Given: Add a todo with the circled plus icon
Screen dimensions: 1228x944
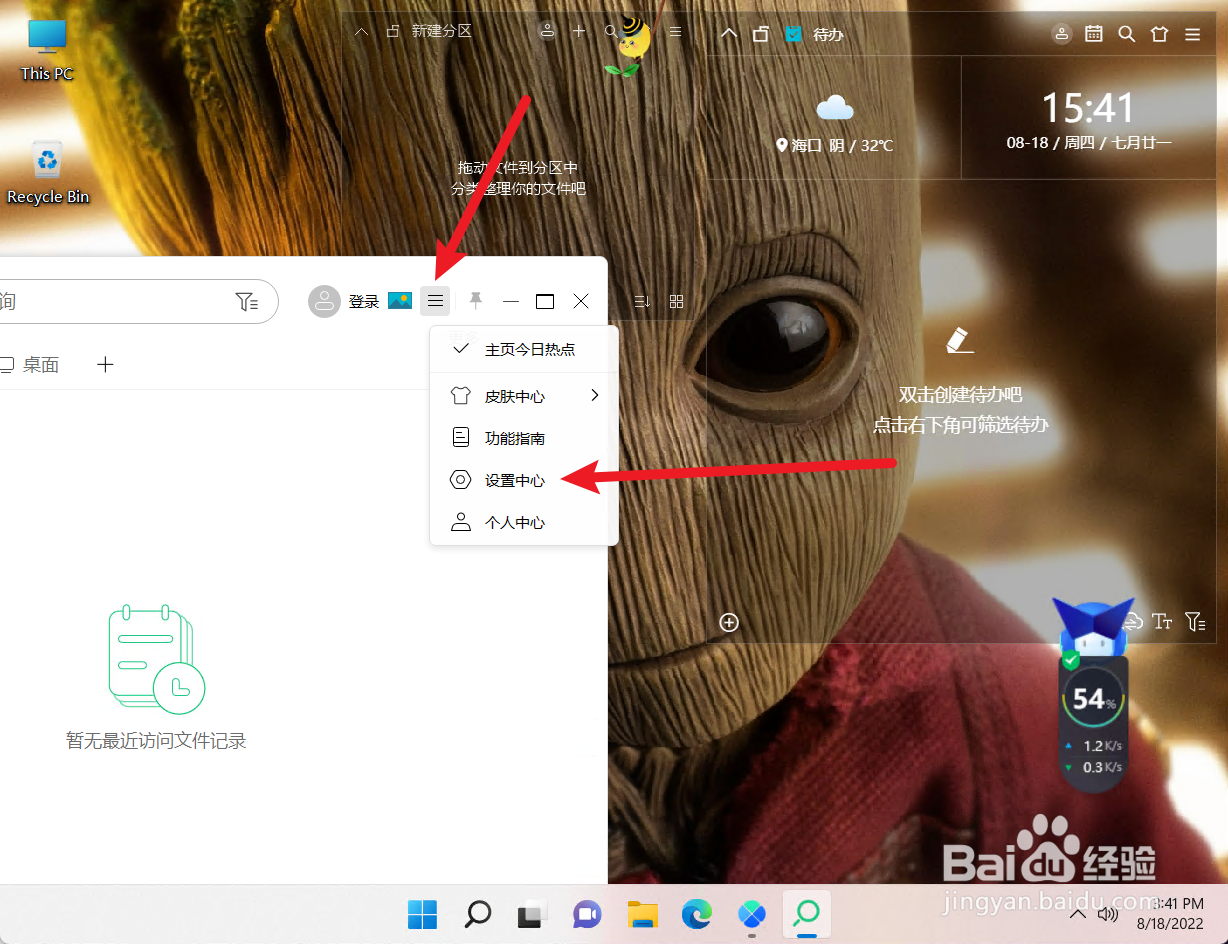Looking at the screenshot, I should click(730, 623).
